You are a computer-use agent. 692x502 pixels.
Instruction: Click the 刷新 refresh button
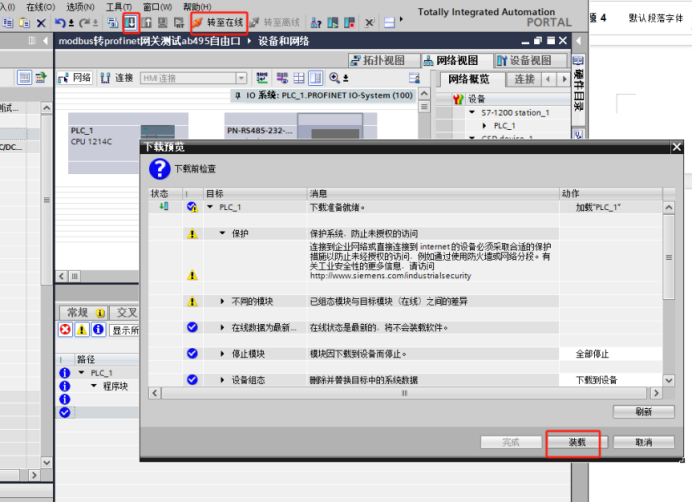click(643, 412)
